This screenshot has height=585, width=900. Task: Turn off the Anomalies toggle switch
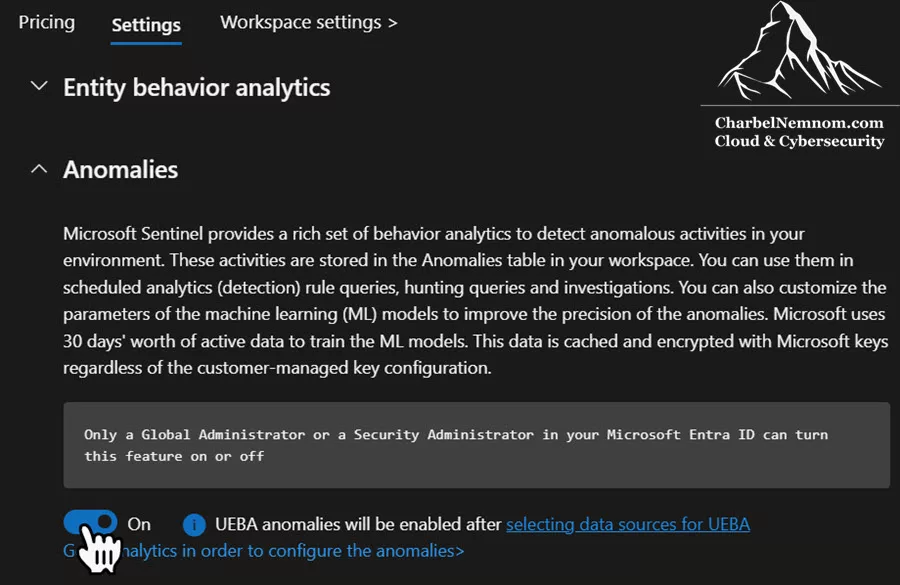tap(90, 522)
